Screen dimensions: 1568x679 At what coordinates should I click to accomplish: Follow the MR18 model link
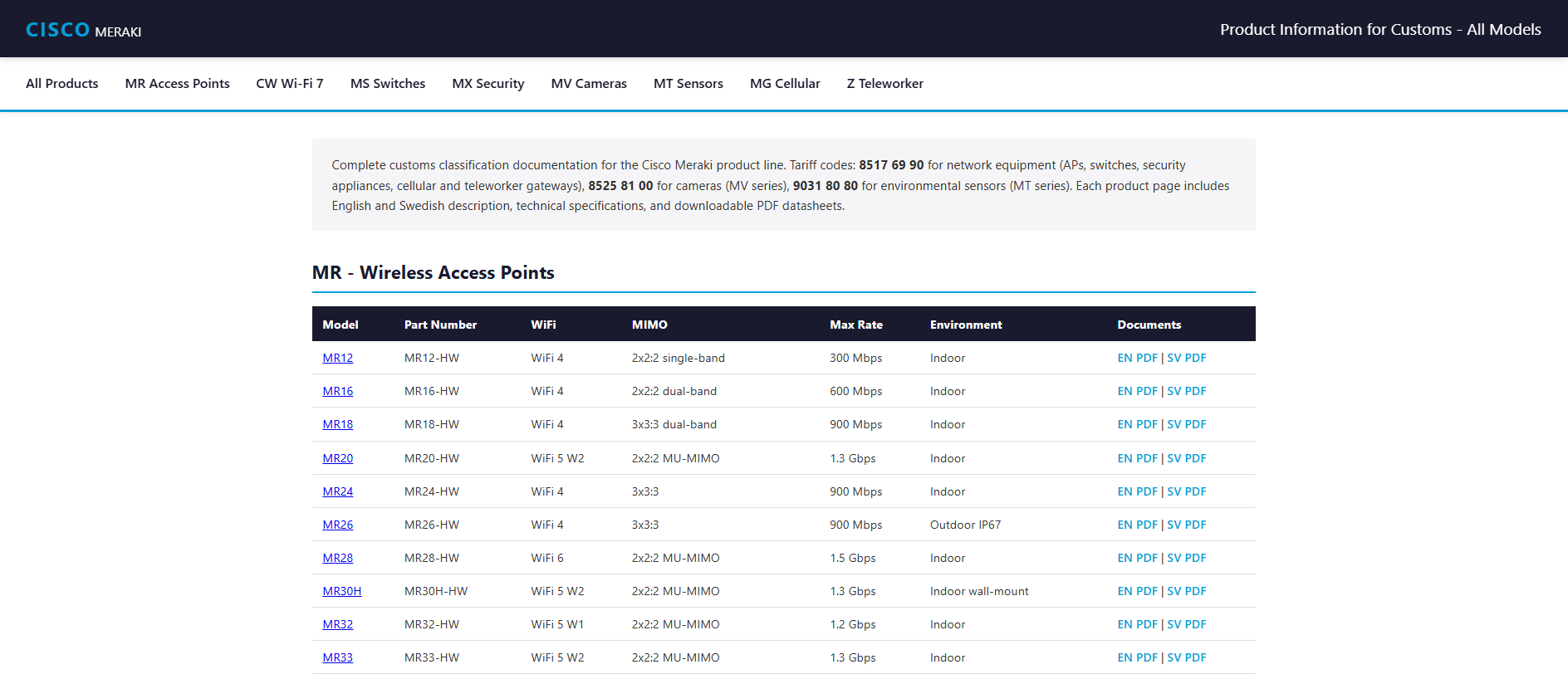coord(338,424)
